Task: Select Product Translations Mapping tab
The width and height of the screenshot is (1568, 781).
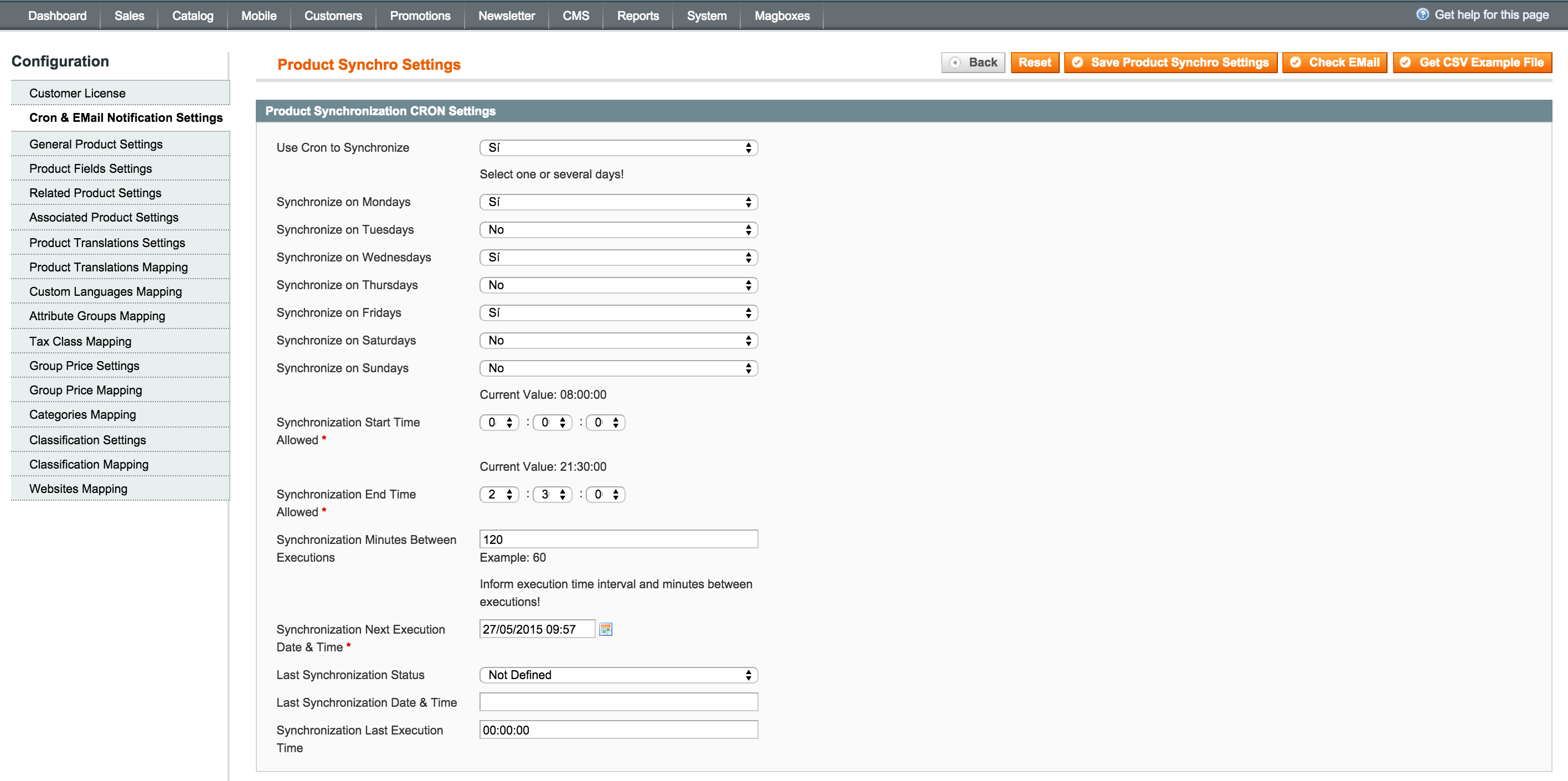Action: click(x=121, y=266)
